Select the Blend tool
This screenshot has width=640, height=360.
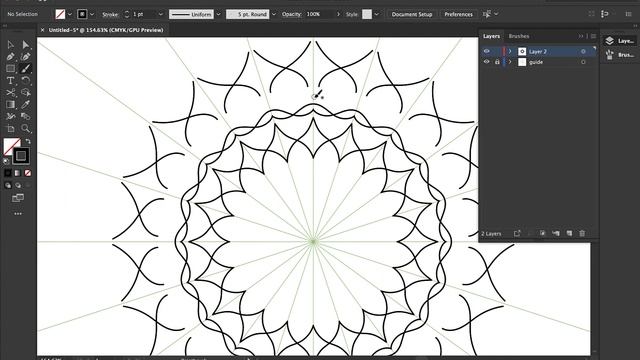(26, 117)
